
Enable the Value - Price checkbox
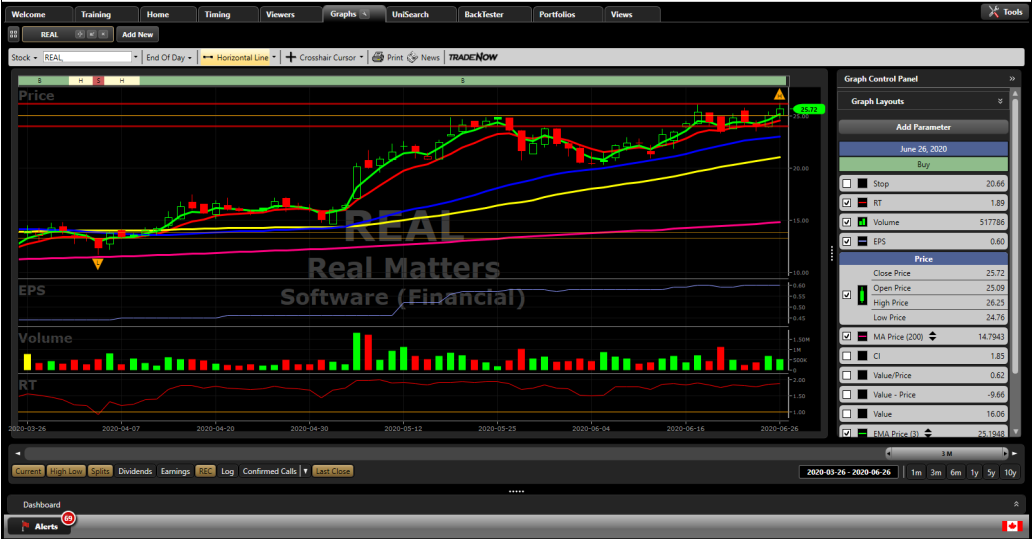[x=846, y=394]
